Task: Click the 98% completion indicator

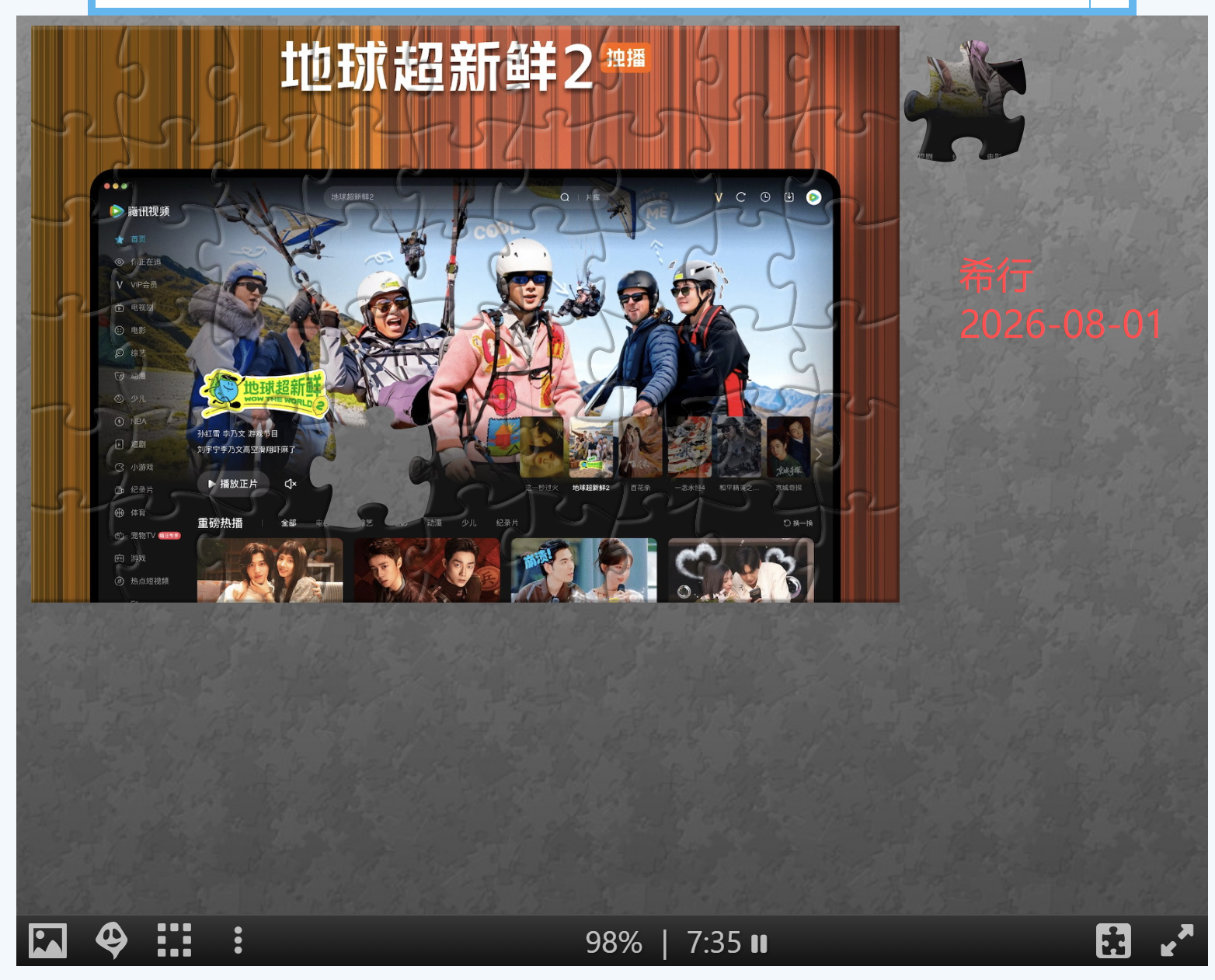Action: [x=614, y=943]
